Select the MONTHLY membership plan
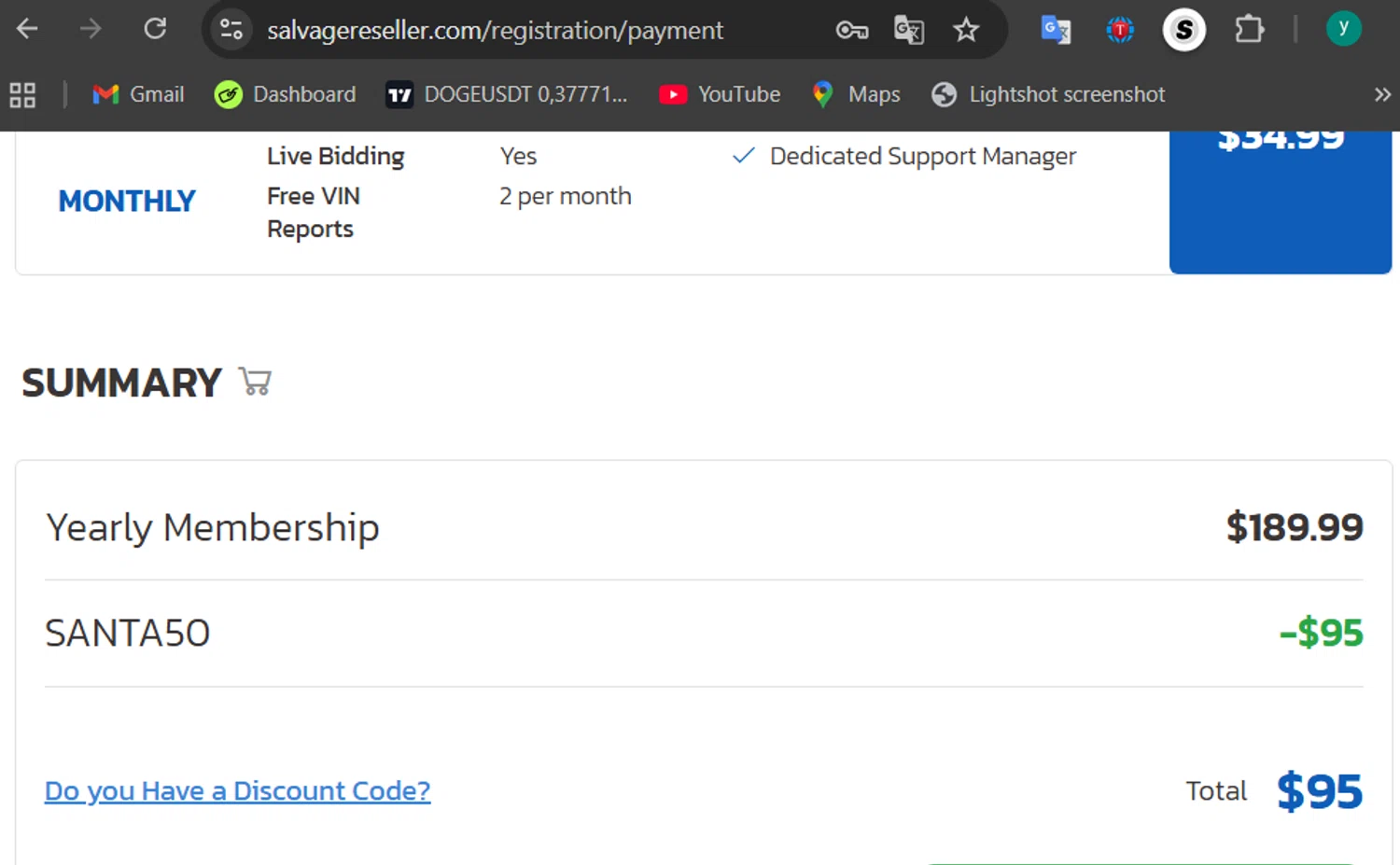 point(127,201)
